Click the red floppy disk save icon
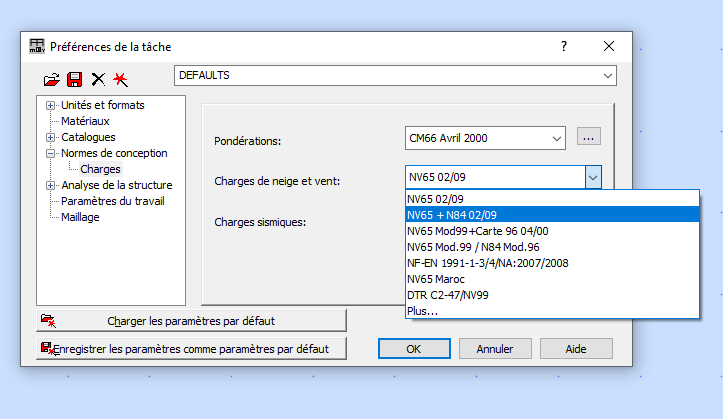 (x=75, y=80)
